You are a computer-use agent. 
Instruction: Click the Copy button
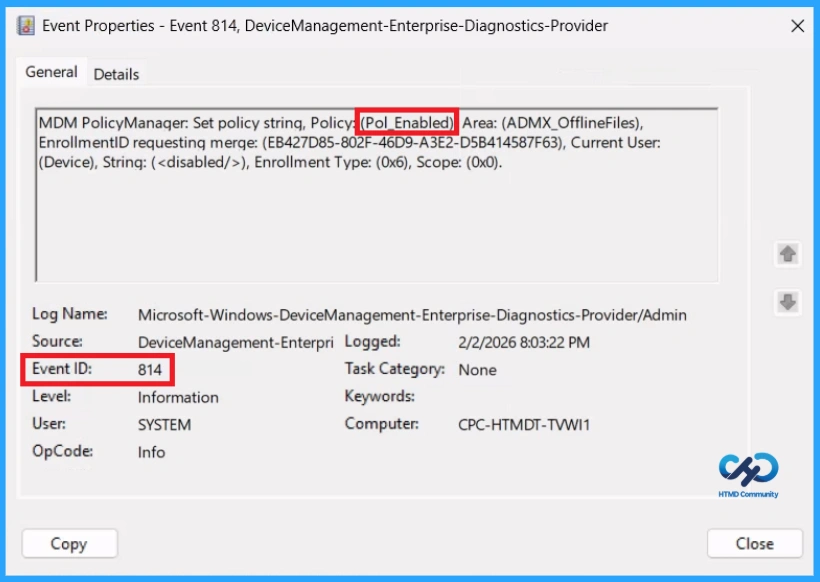pyautogui.click(x=68, y=543)
